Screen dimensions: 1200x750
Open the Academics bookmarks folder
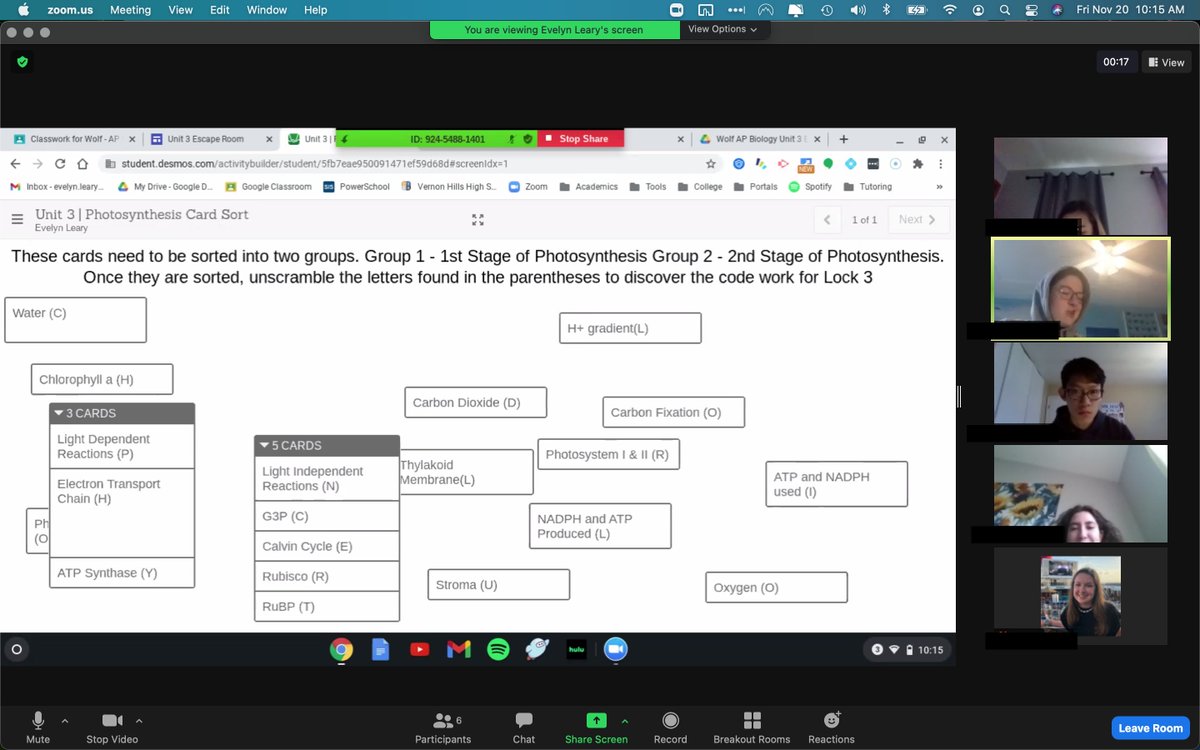tap(588, 186)
